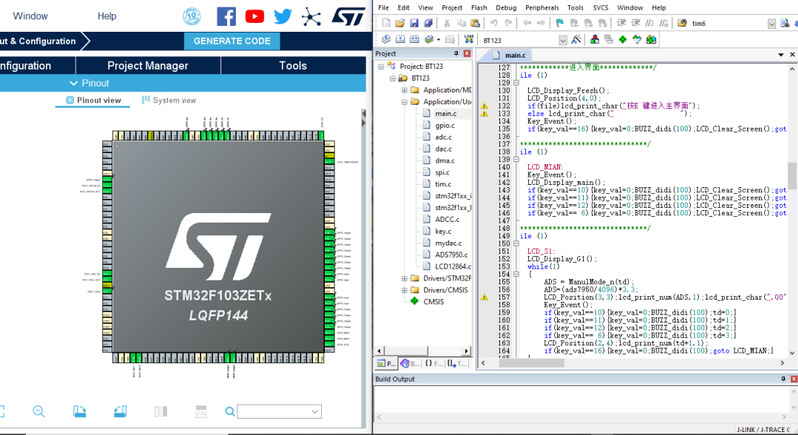This screenshot has height=435, width=798.
Task: Open YouTube link icon in CubeMX
Action: (254, 16)
